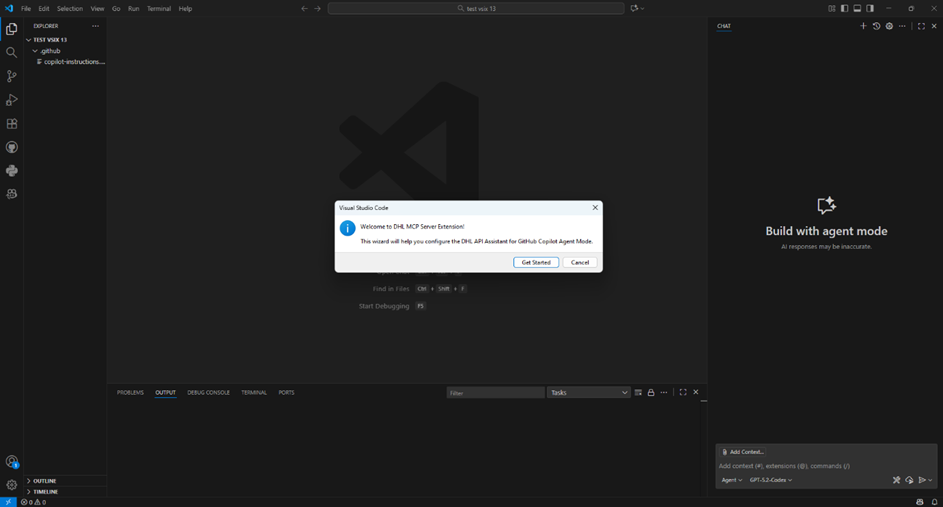Open the Terminal menu
943x507 pixels.
click(x=159, y=9)
